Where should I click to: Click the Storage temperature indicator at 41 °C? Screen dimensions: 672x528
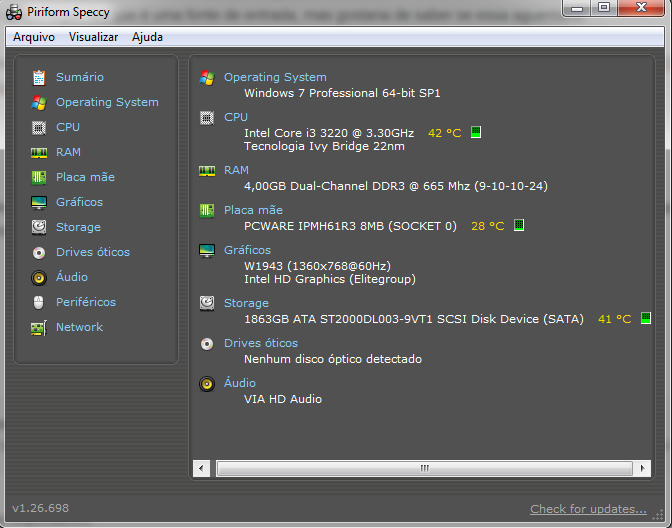[615, 319]
